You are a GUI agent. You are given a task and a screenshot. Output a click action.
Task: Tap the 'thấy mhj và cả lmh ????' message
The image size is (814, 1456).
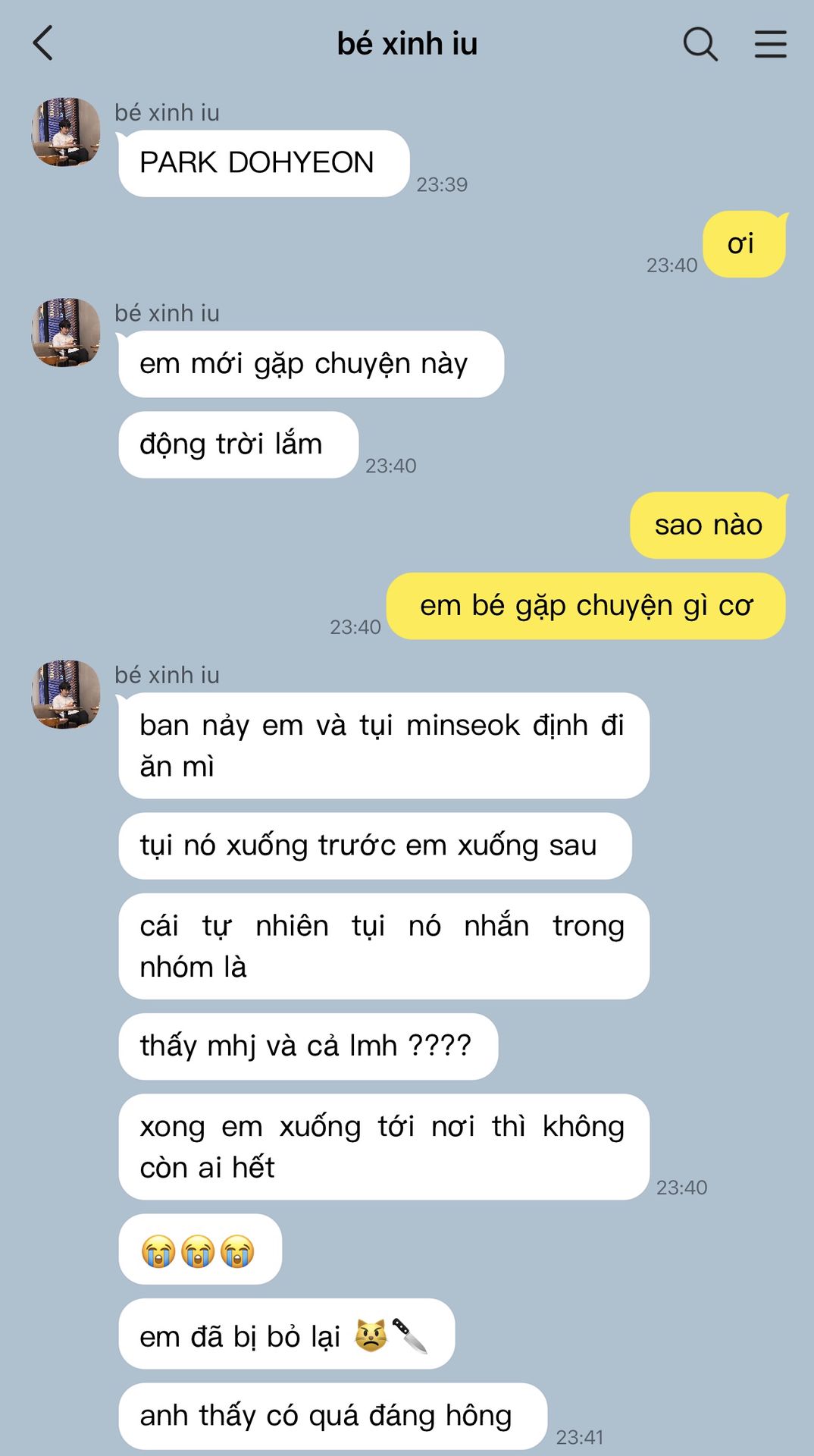click(x=308, y=1046)
